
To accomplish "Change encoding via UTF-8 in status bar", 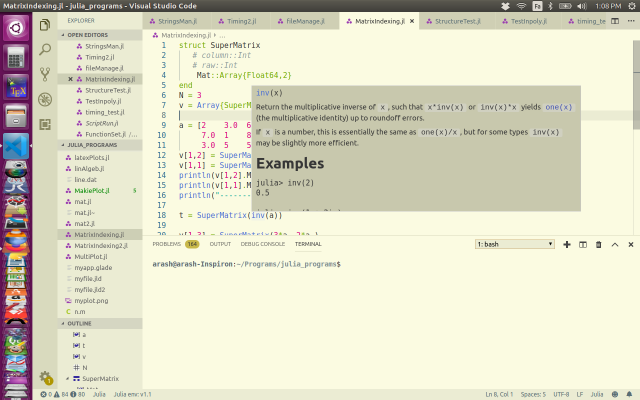I will click(x=561, y=394).
